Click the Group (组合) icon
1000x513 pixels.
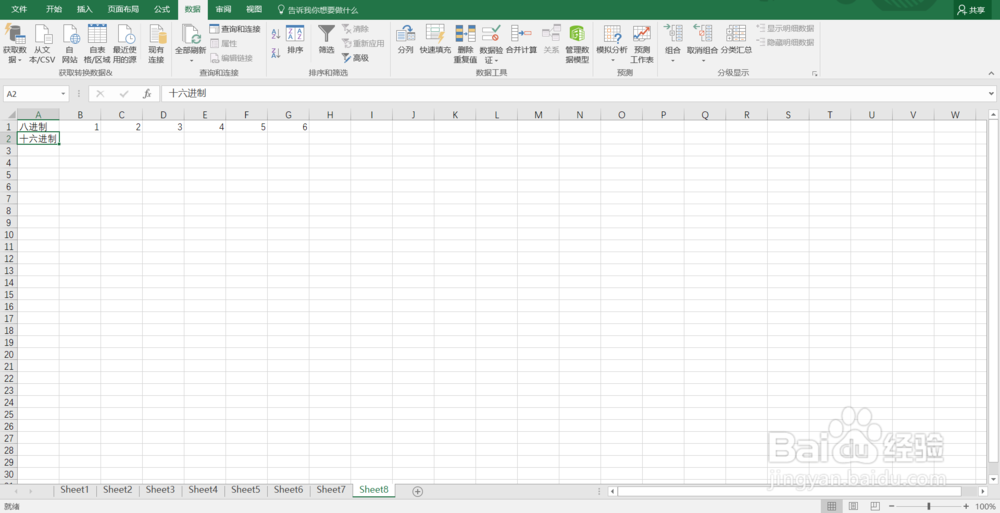tap(673, 34)
